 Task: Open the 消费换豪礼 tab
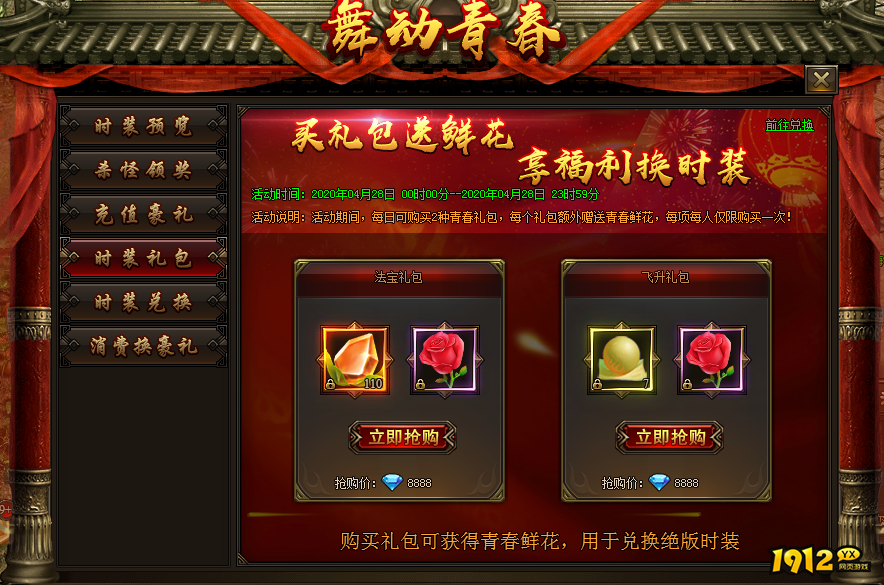(143, 345)
